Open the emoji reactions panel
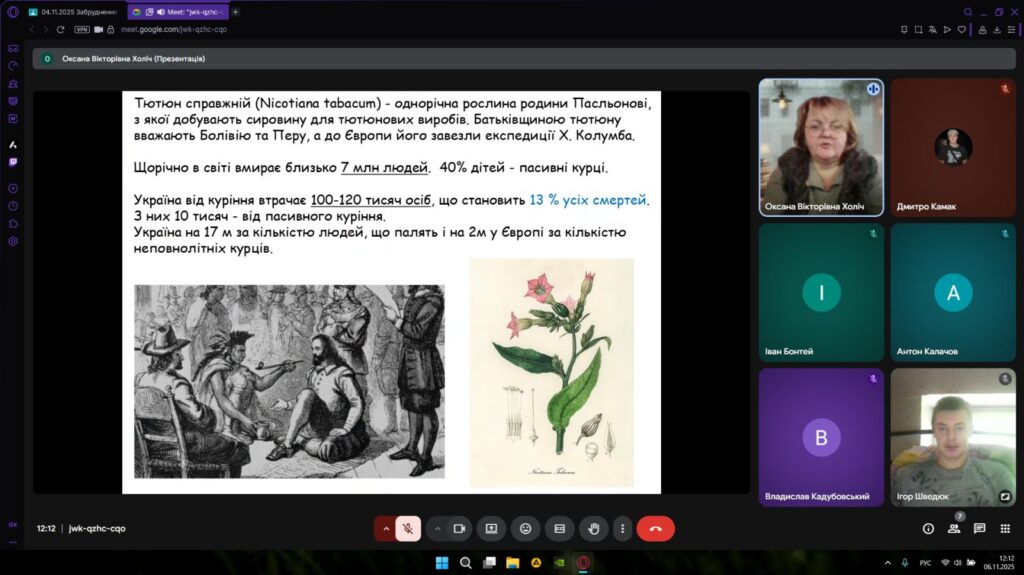Image resolution: width=1024 pixels, height=575 pixels. click(526, 528)
